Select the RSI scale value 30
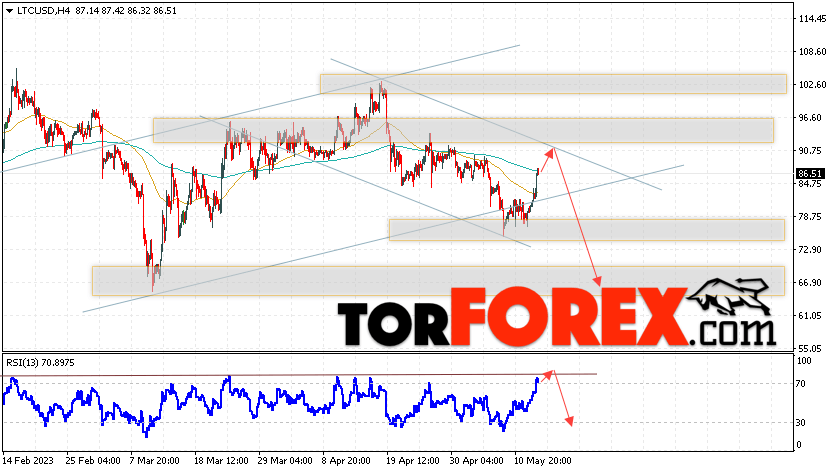The height and width of the screenshot is (472, 833). (x=803, y=423)
